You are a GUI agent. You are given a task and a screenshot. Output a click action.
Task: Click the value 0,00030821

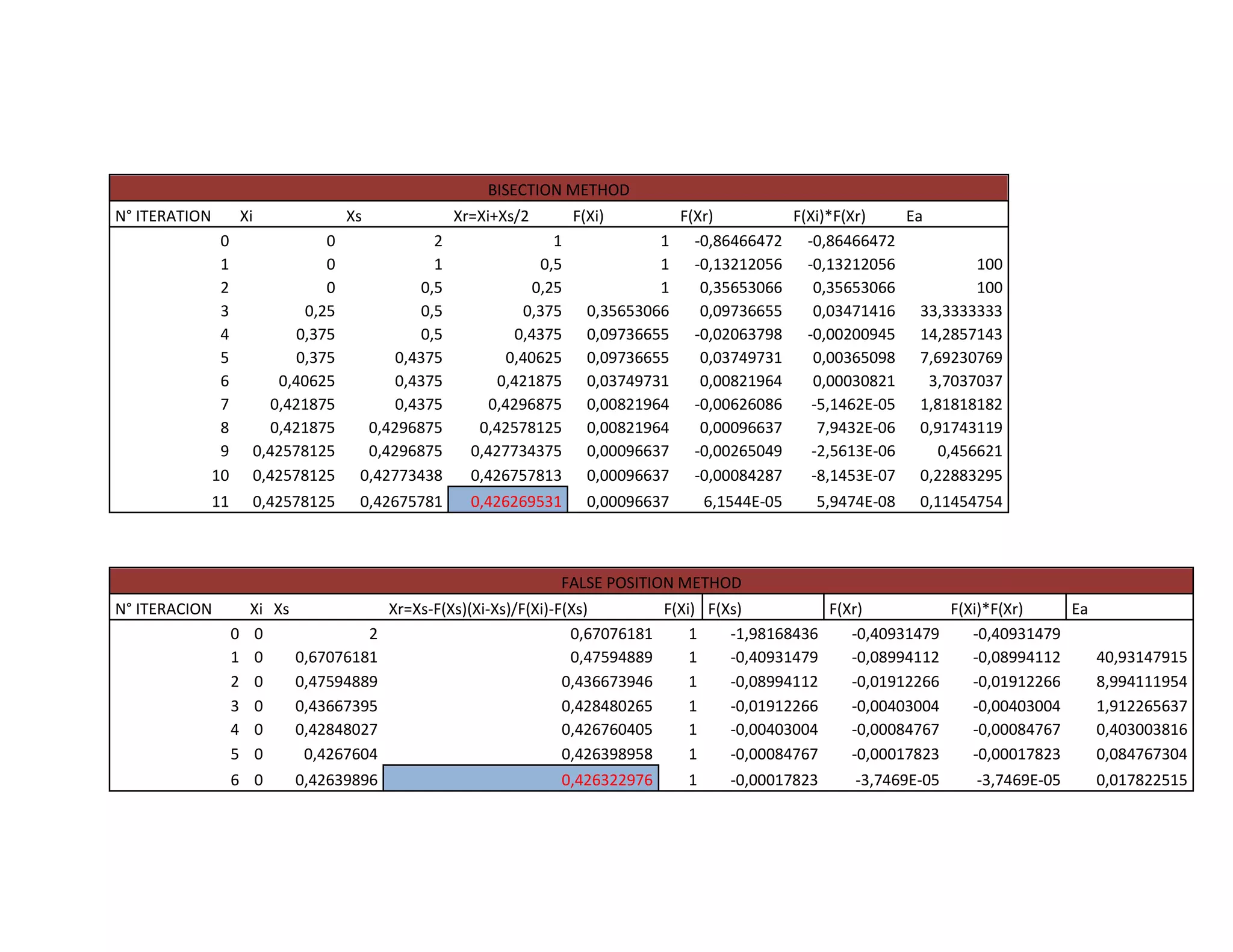(854, 382)
